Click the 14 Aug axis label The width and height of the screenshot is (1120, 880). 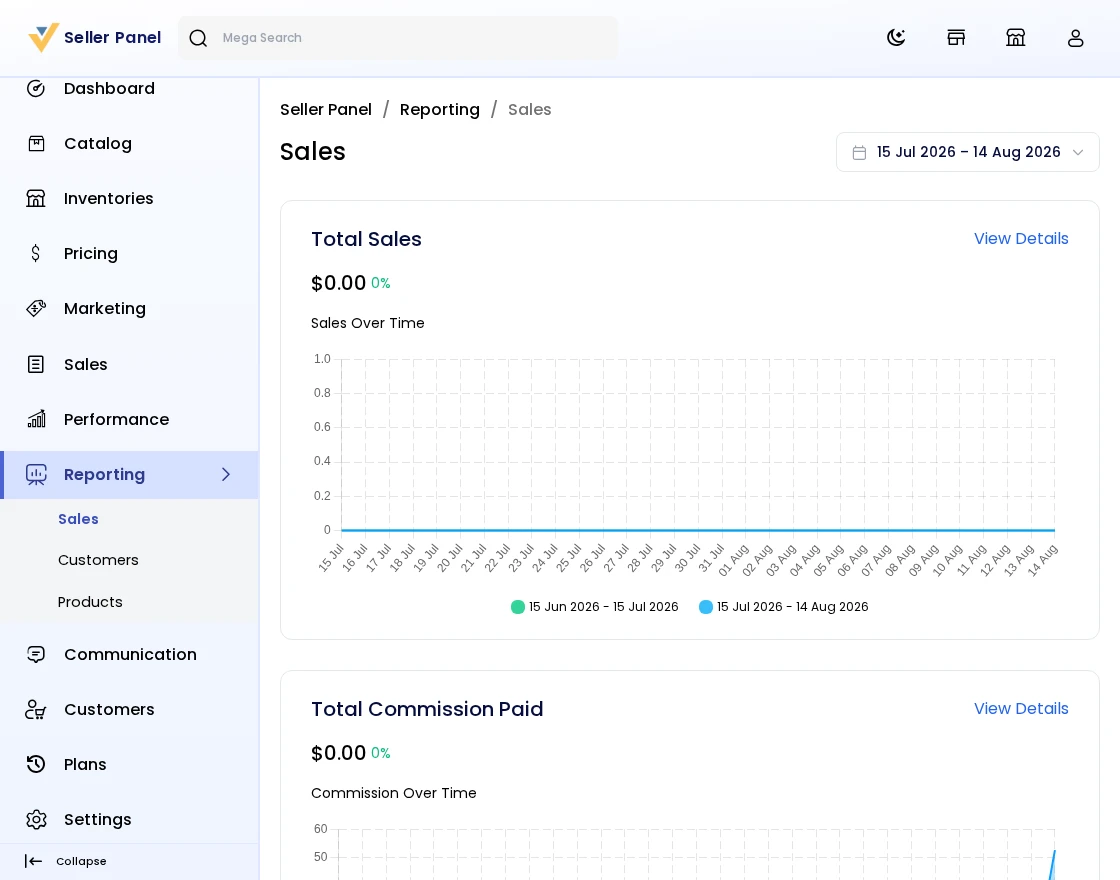tap(1042, 560)
